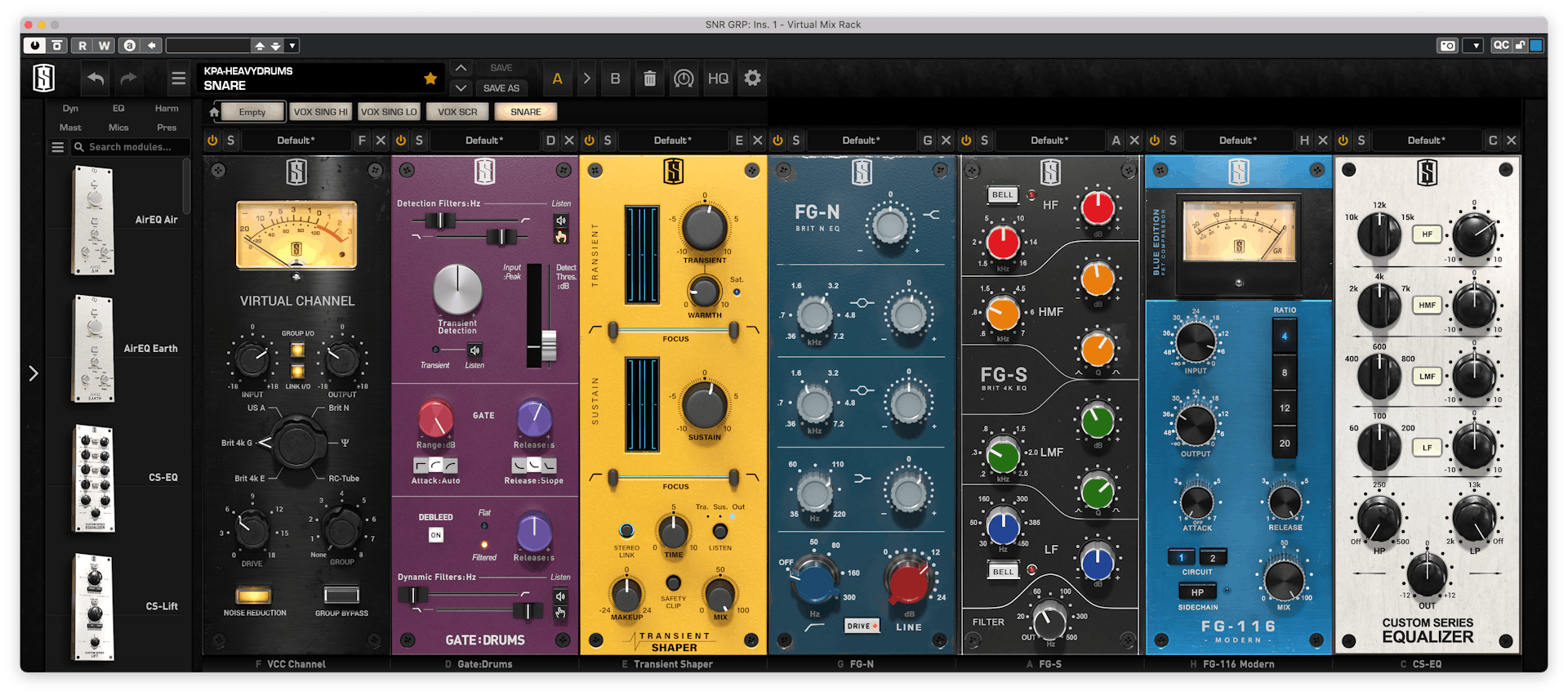Open the hamburger preset menu
Image resolution: width=1568 pixels, height=696 pixels.
[178, 79]
